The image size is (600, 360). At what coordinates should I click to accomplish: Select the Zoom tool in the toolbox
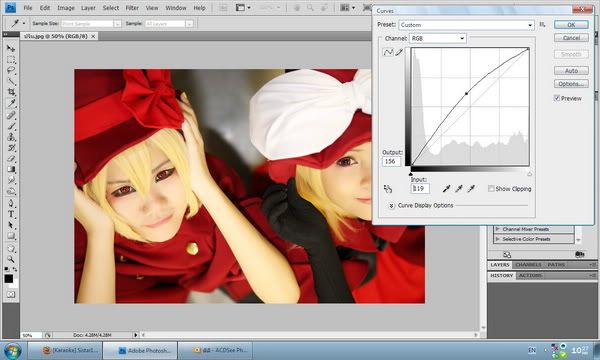click(x=11, y=259)
